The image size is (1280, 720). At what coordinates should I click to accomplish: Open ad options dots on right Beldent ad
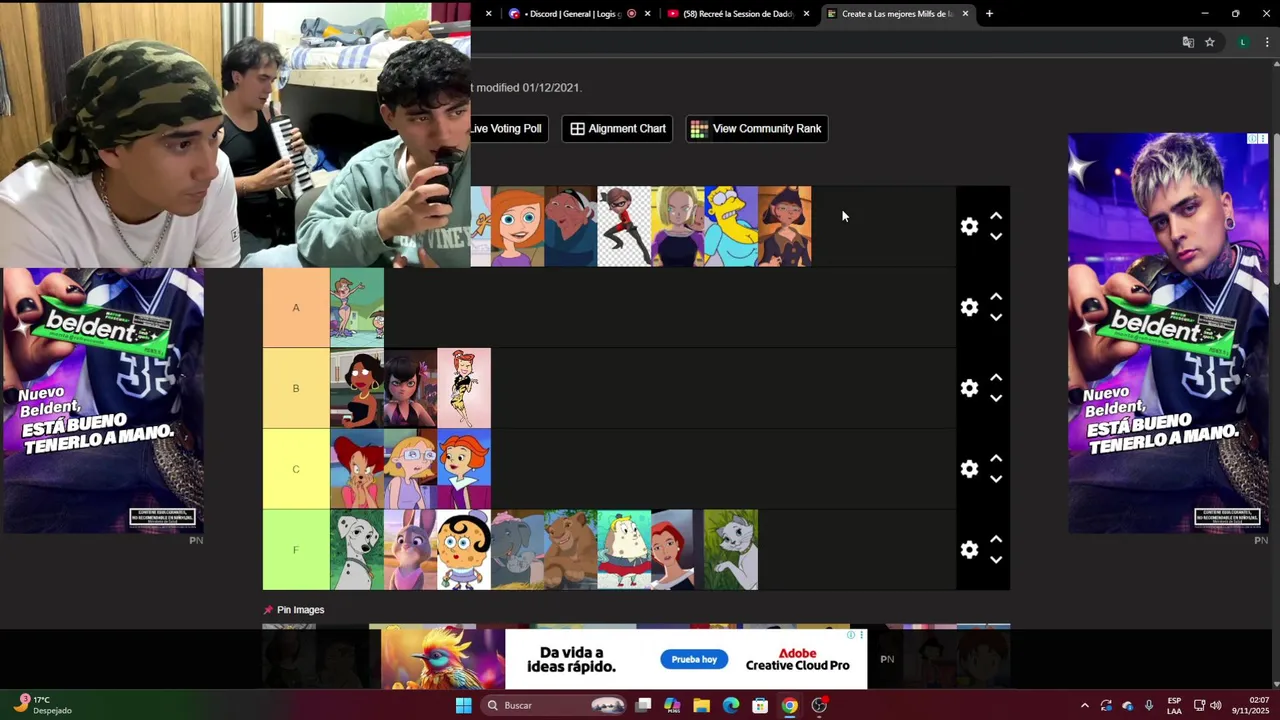click(x=1263, y=139)
